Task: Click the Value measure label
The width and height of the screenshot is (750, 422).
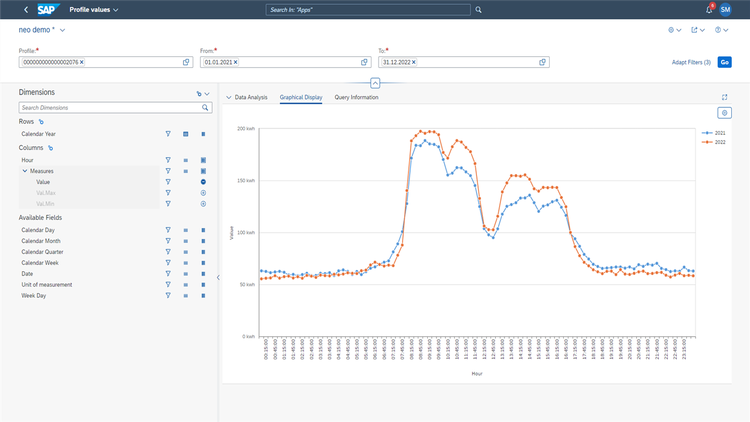Action: tap(43, 182)
